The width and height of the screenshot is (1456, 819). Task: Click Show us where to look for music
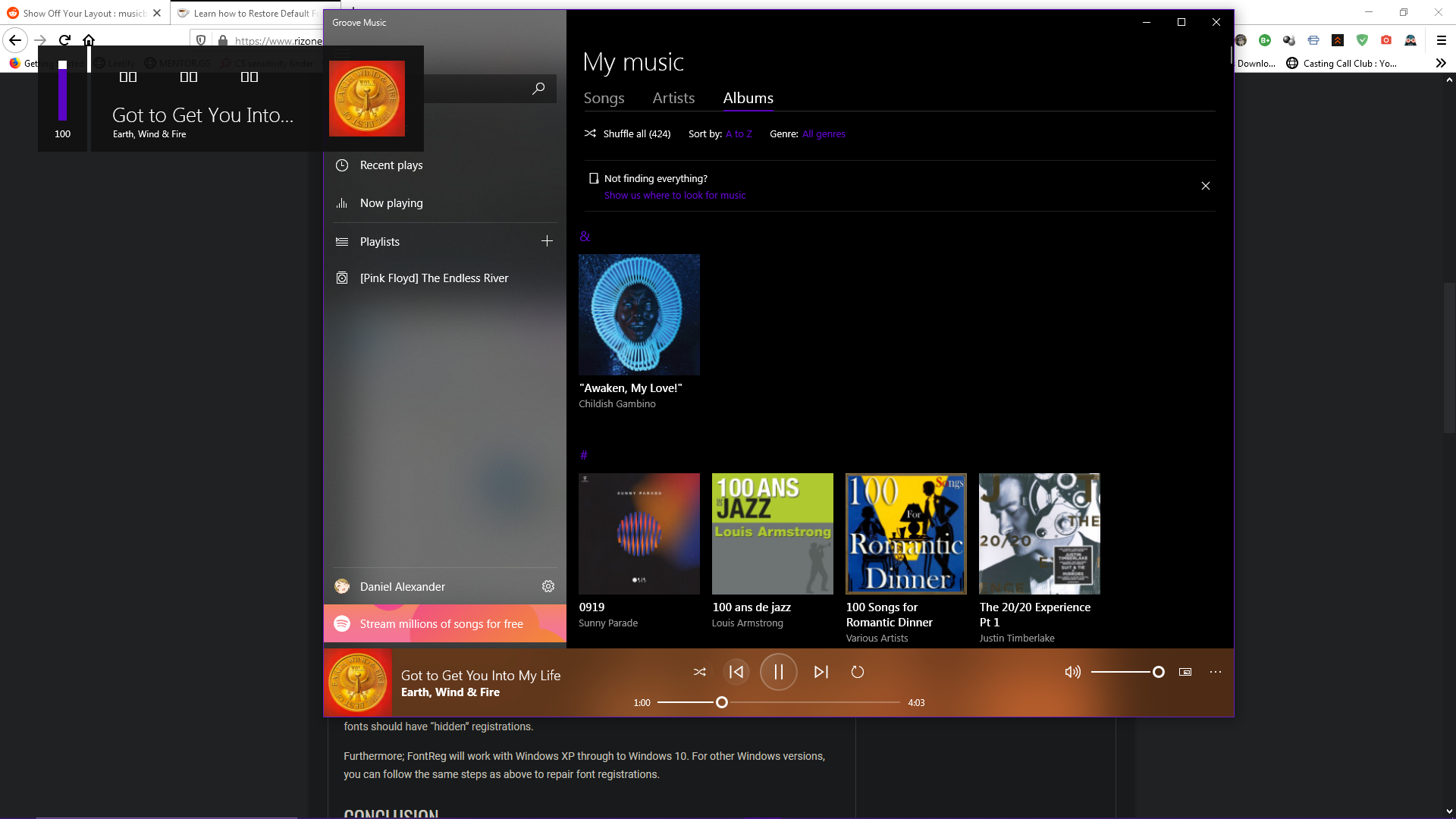pos(675,195)
